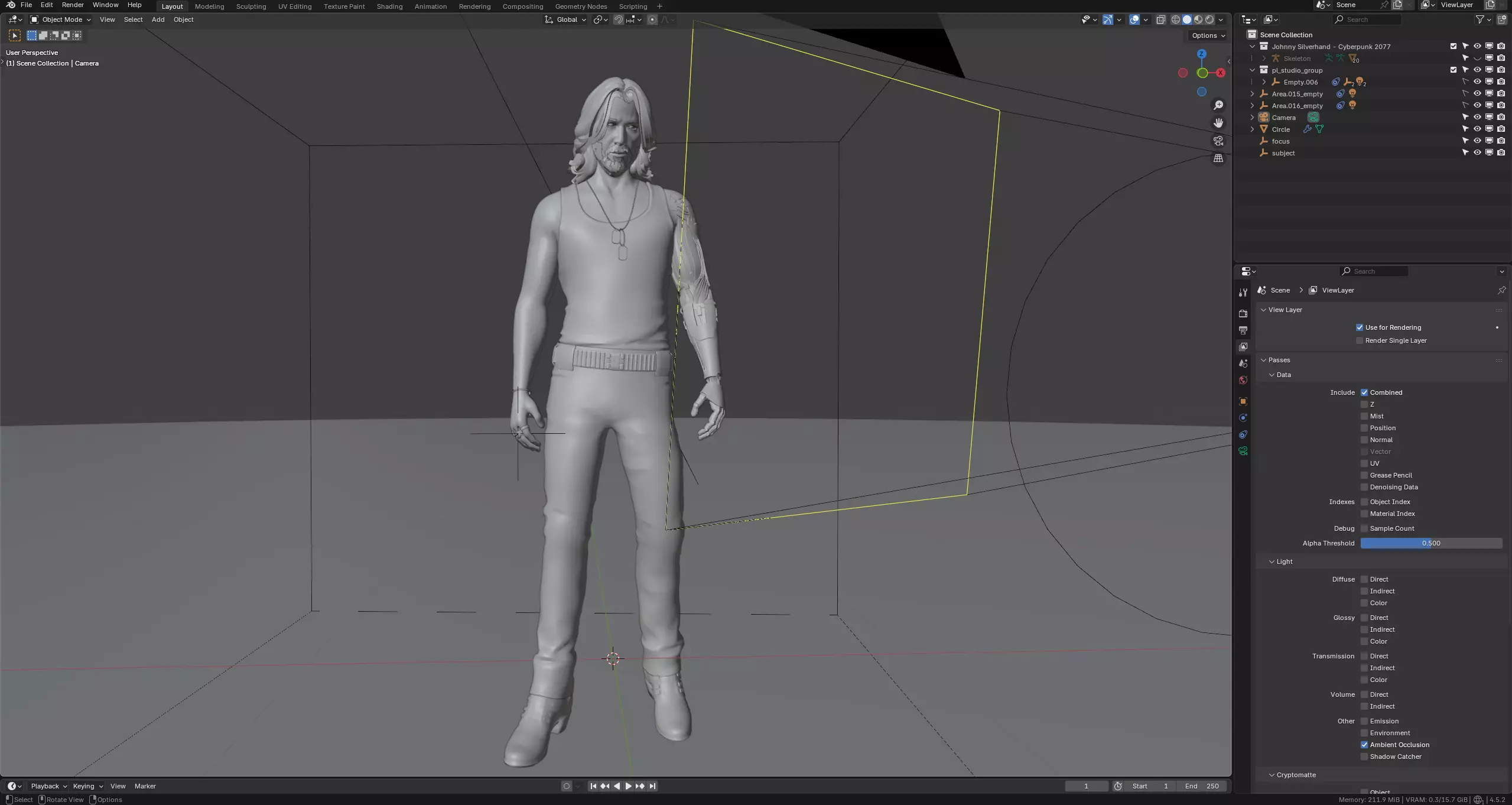The width and height of the screenshot is (1512, 805).
Task: Switch to the Shading workspace tab
Action: tap(389, 6)
